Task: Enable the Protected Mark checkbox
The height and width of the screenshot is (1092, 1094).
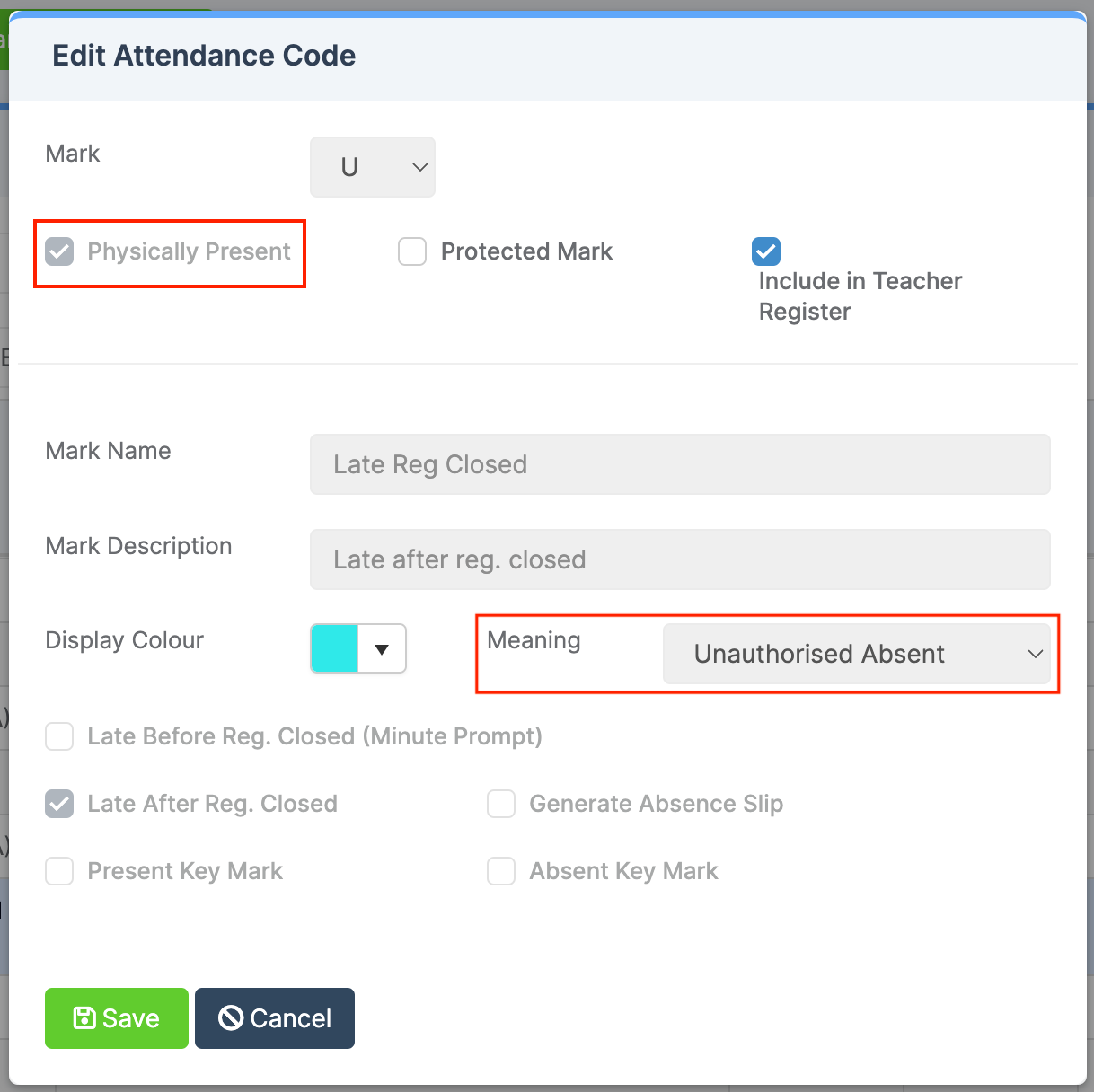Action: [412, 251]
